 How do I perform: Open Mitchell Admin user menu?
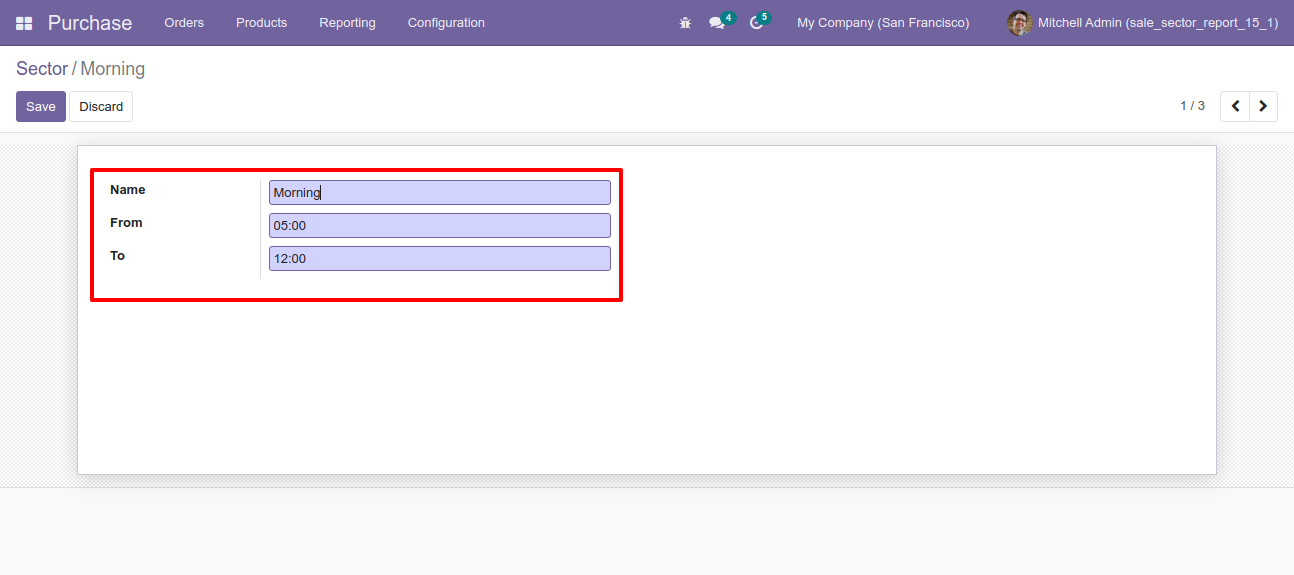click(x=1143, y=23)
